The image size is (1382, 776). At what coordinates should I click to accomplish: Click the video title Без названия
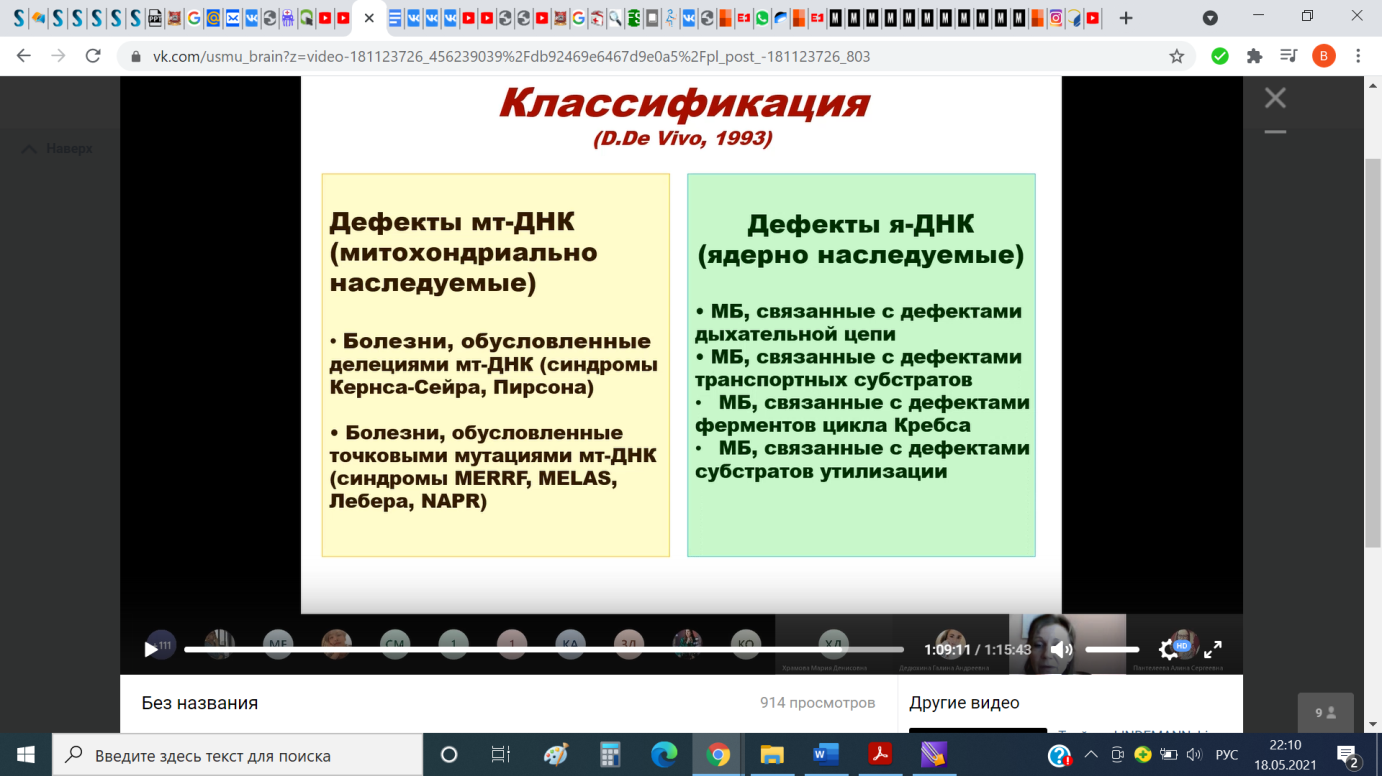tap(200, 703)
